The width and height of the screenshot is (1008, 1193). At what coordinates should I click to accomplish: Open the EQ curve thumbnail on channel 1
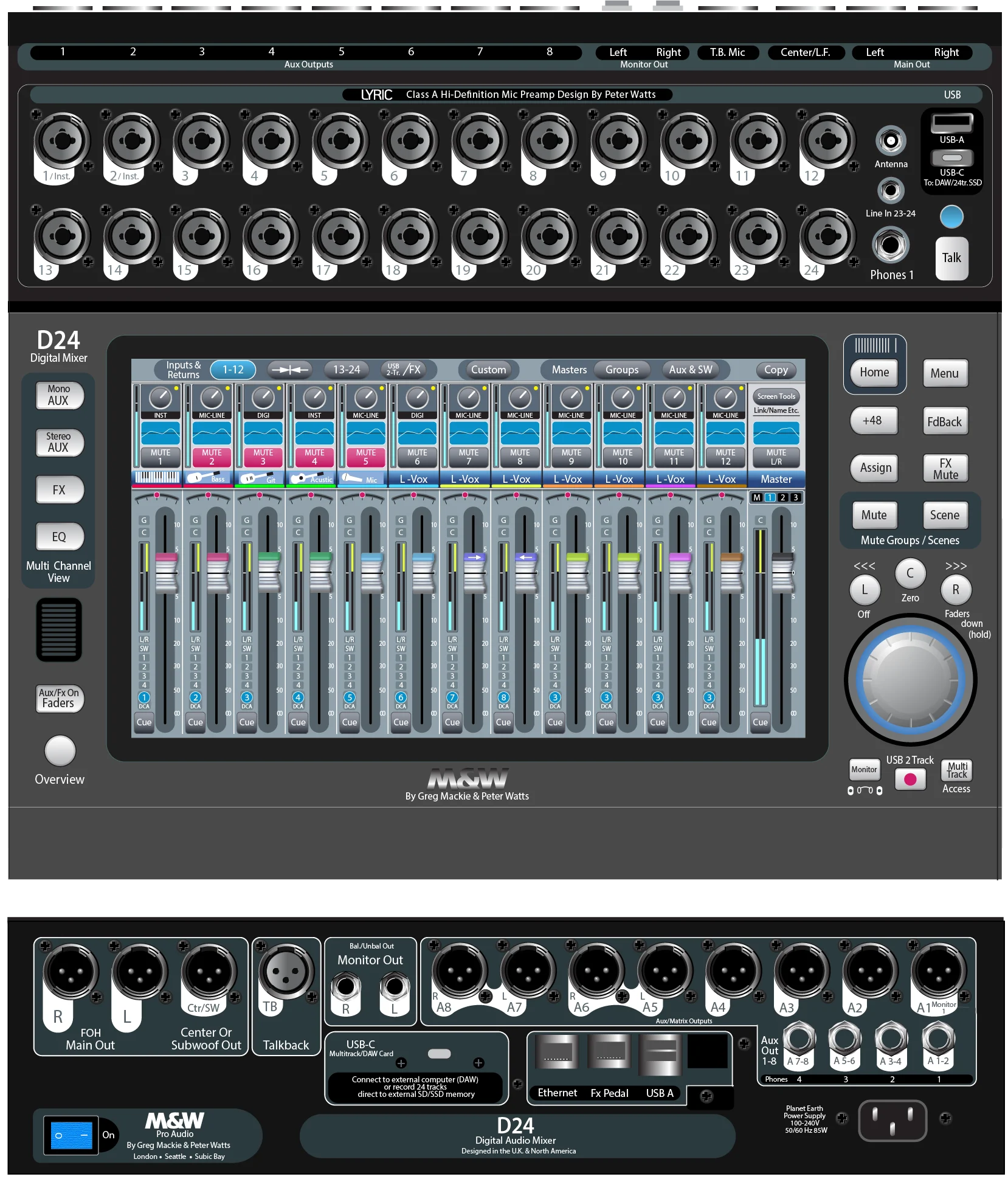click(161, 433)
